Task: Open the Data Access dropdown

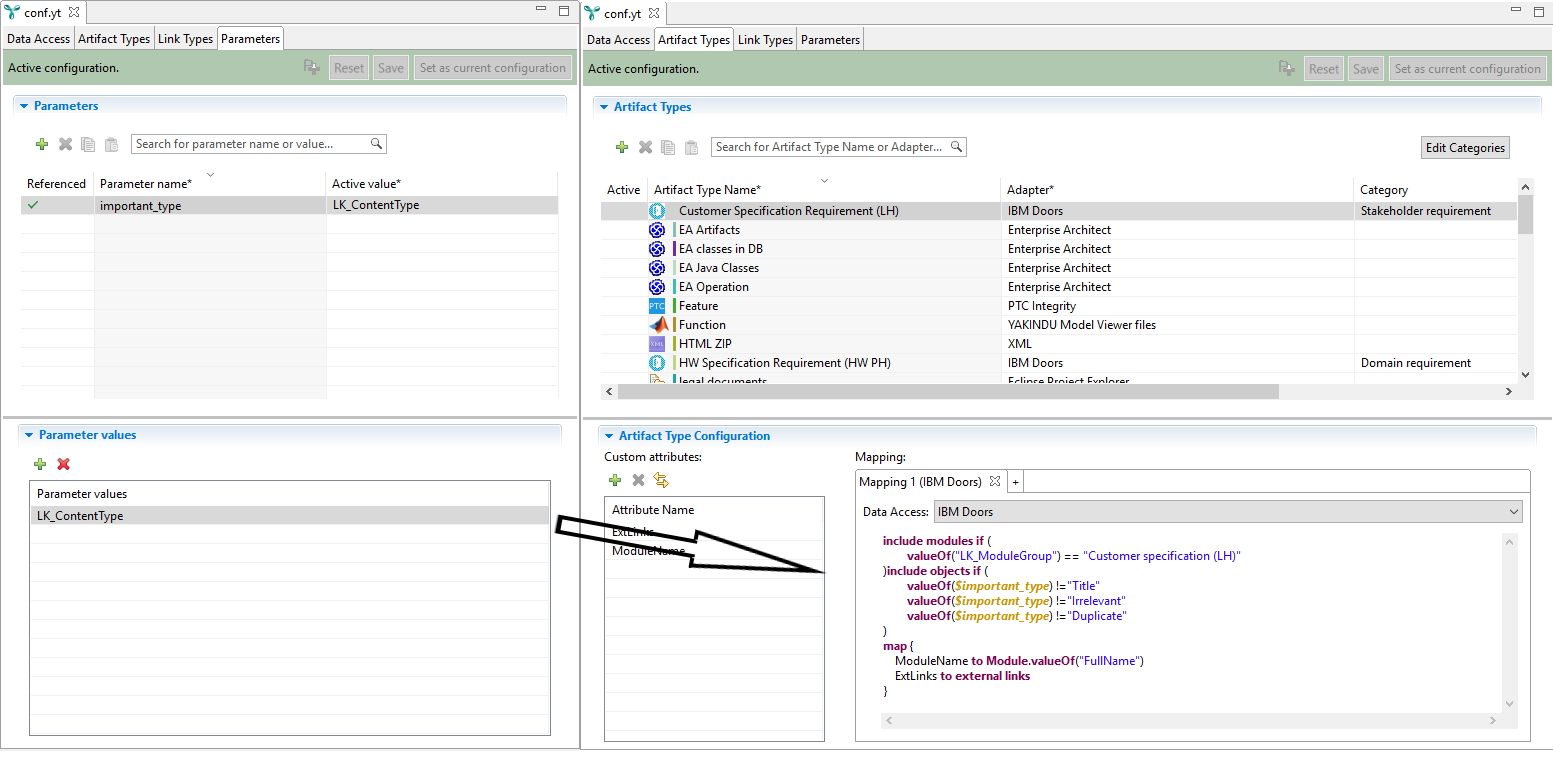Action: [1228, 512]
